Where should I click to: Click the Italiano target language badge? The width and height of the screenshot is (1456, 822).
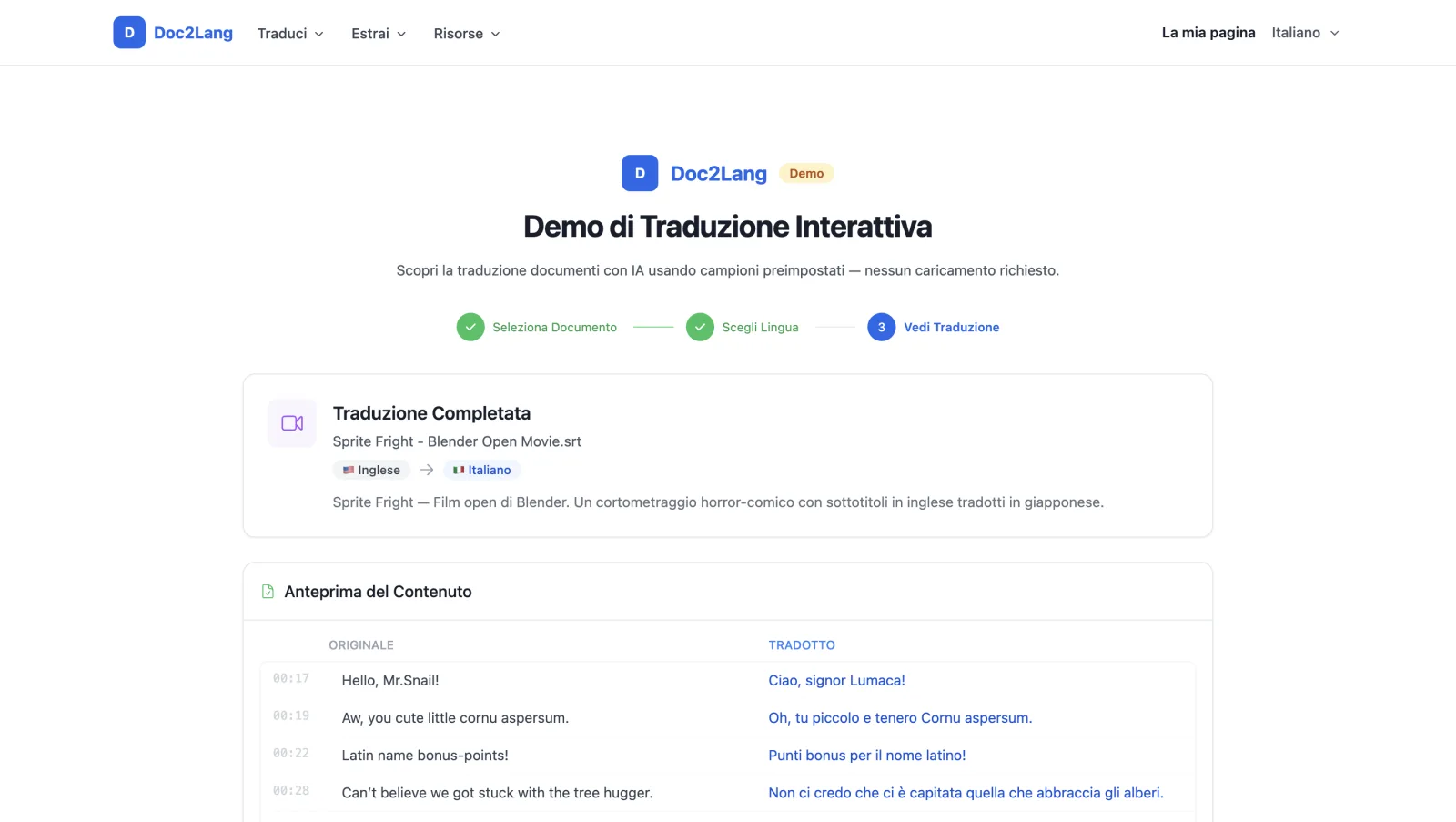click(481, 470)
